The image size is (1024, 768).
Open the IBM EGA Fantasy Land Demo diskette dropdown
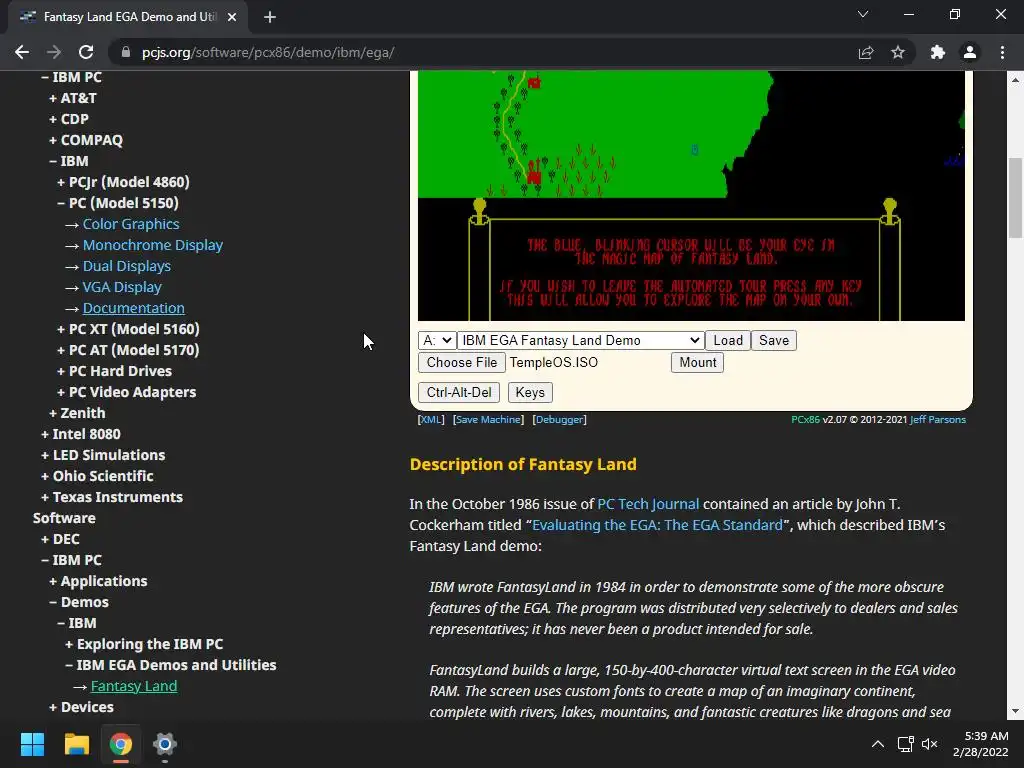pos(580,340)
